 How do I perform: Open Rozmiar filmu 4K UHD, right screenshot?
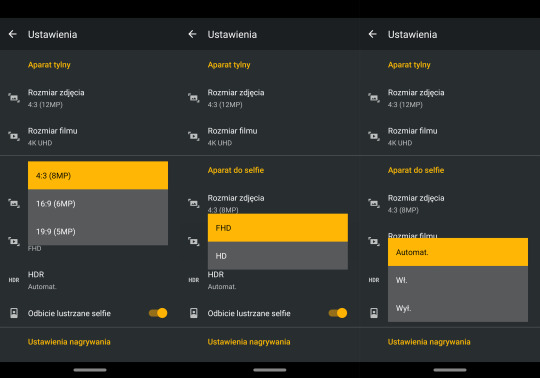pyautogui.click(x=450, y=137)
